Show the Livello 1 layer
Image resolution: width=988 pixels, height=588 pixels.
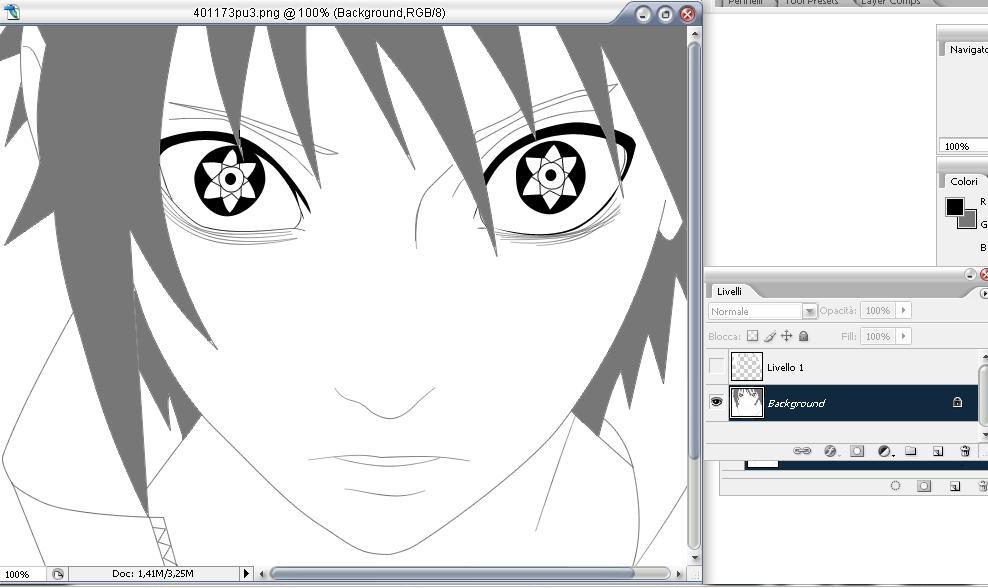point(716,367)
